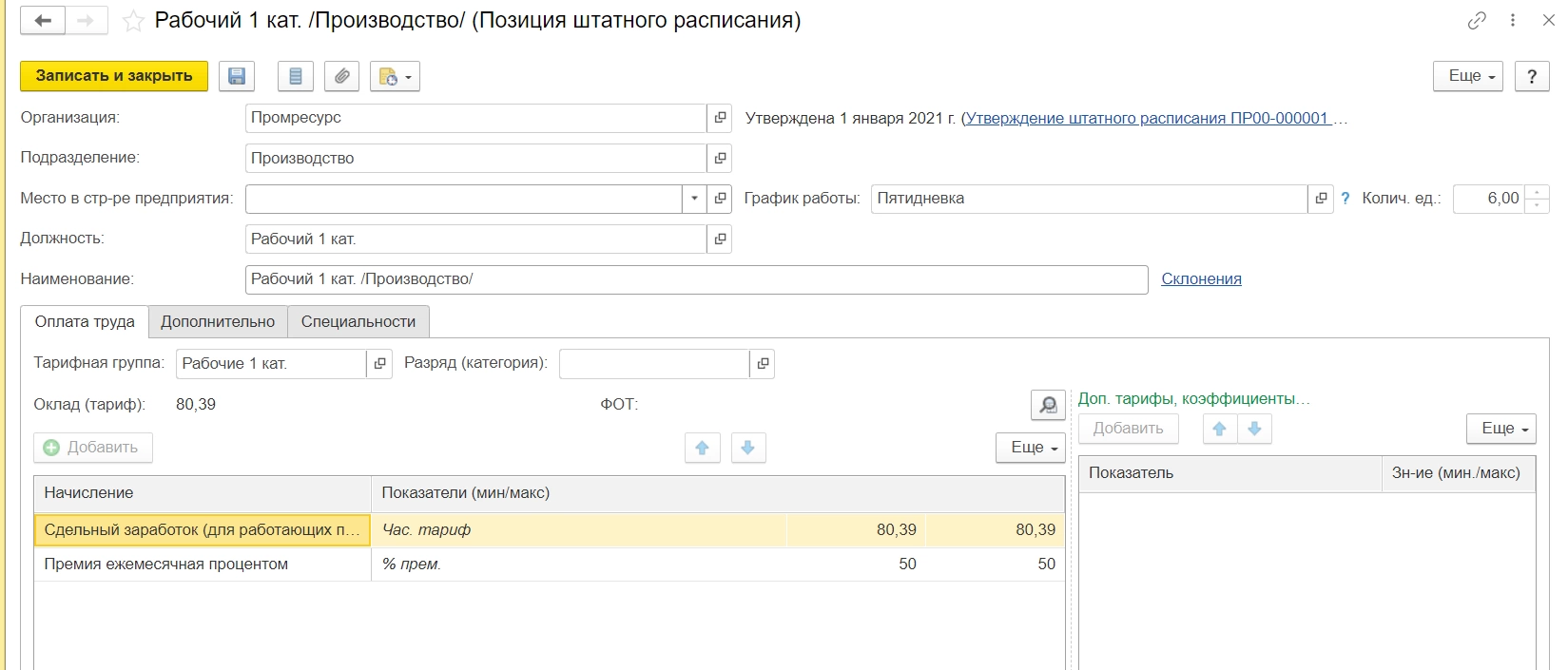Click the back navigation arrow
1568x670 pixels.
click(x=43, y=20)
